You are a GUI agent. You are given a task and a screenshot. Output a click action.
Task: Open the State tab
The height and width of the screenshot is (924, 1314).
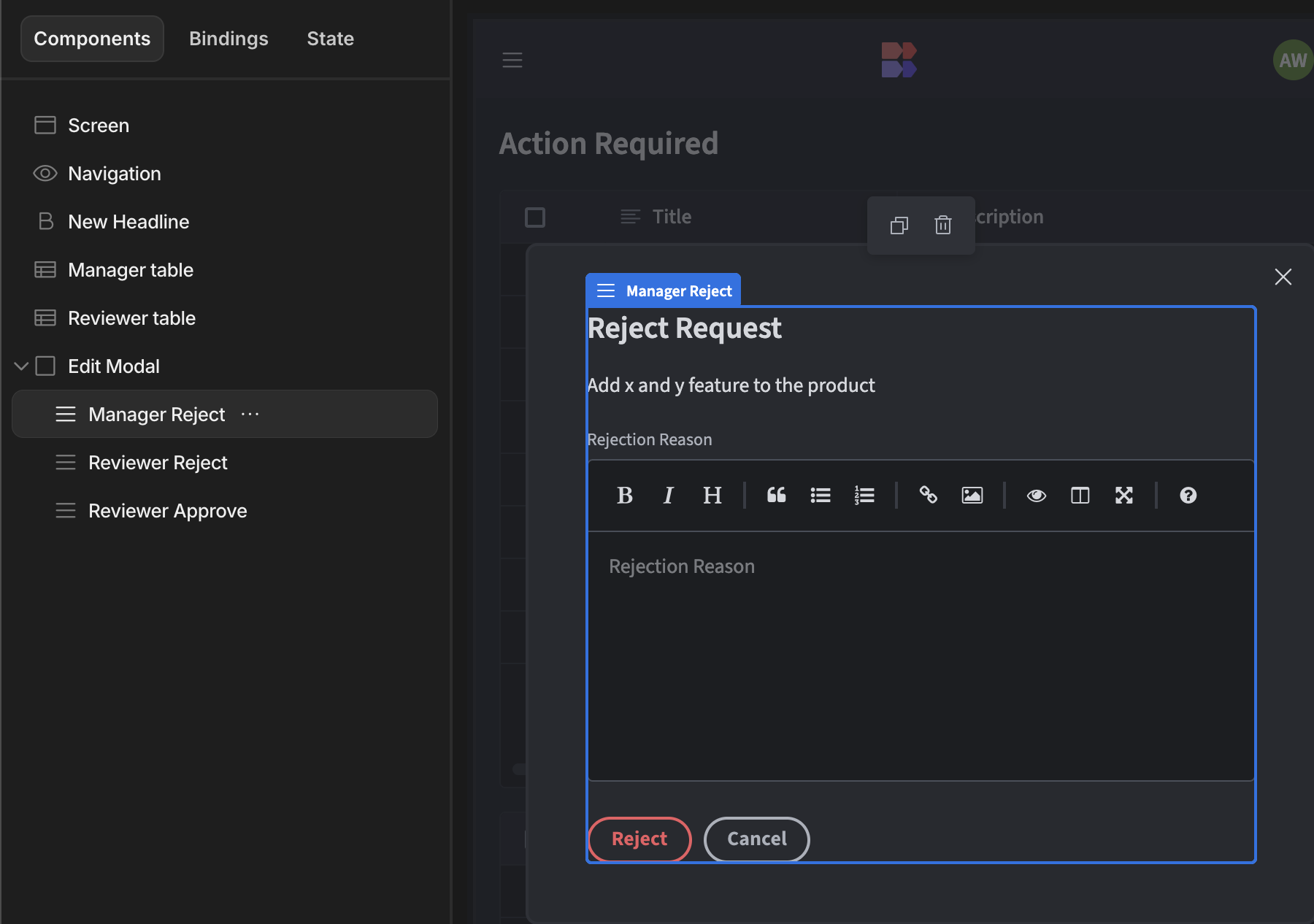coord(330,39)
